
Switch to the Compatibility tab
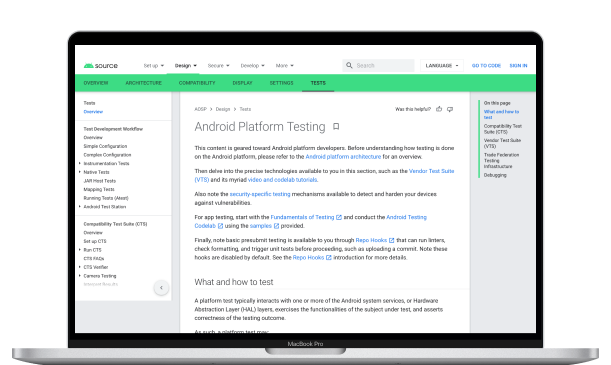(x=197, y=83)
